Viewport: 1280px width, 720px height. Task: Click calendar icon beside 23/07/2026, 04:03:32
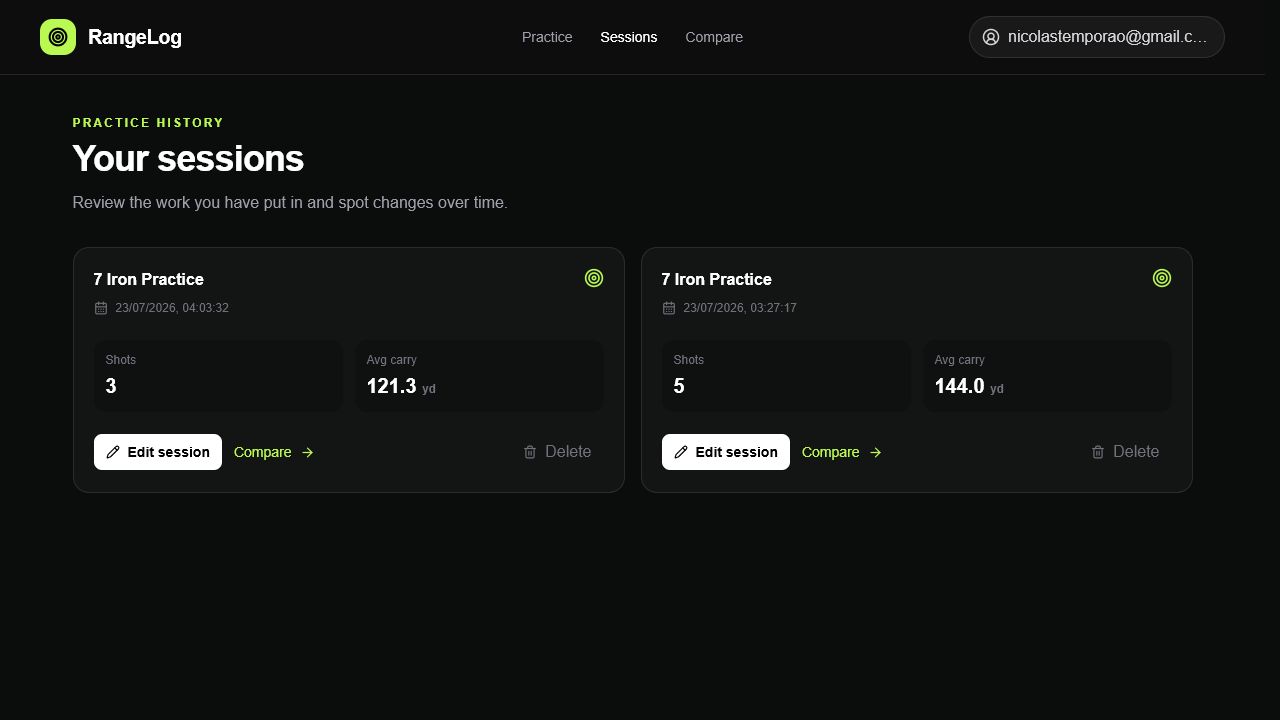click(101, 308)
